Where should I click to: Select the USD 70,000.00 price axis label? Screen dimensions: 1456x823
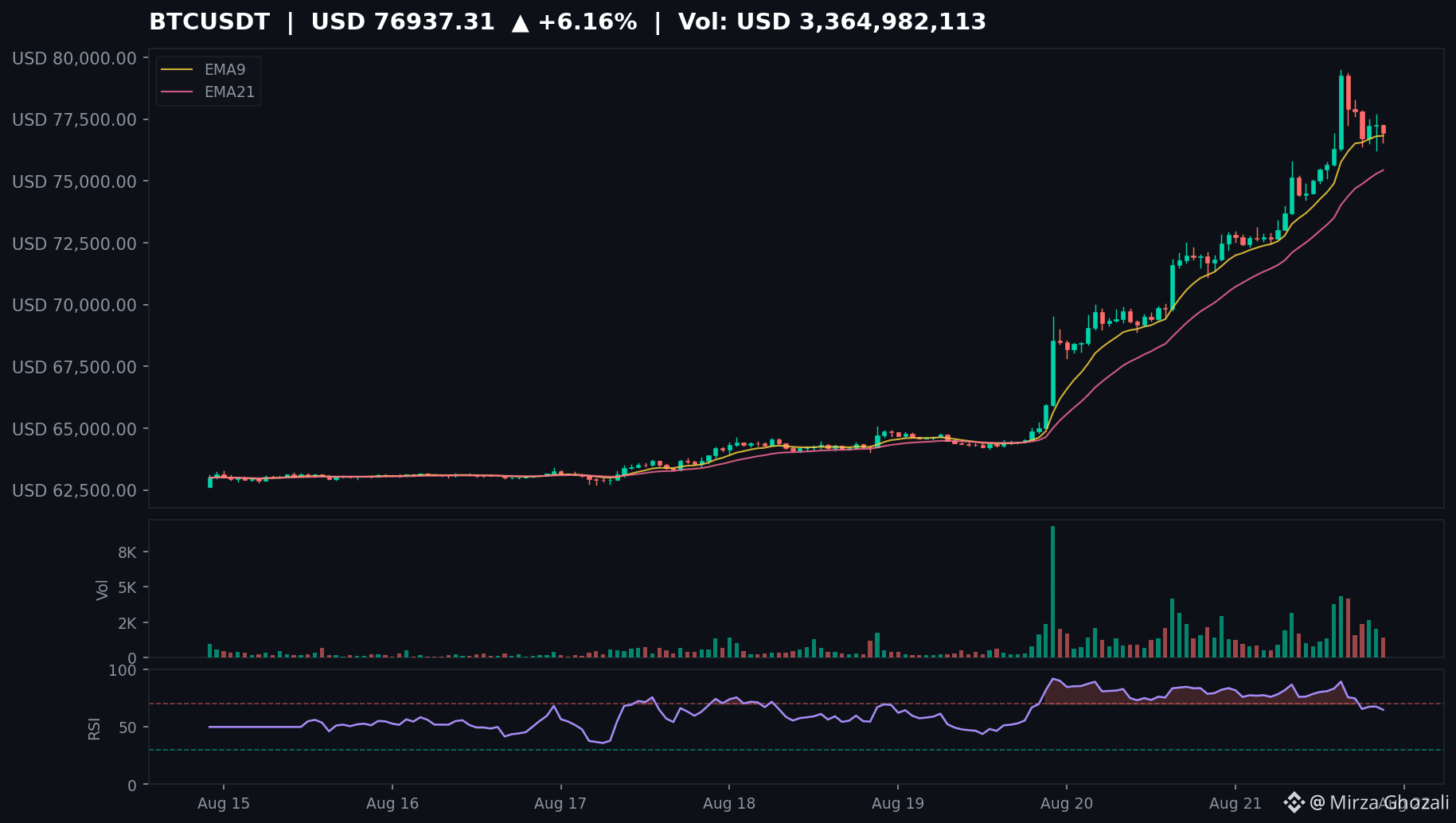75,306
